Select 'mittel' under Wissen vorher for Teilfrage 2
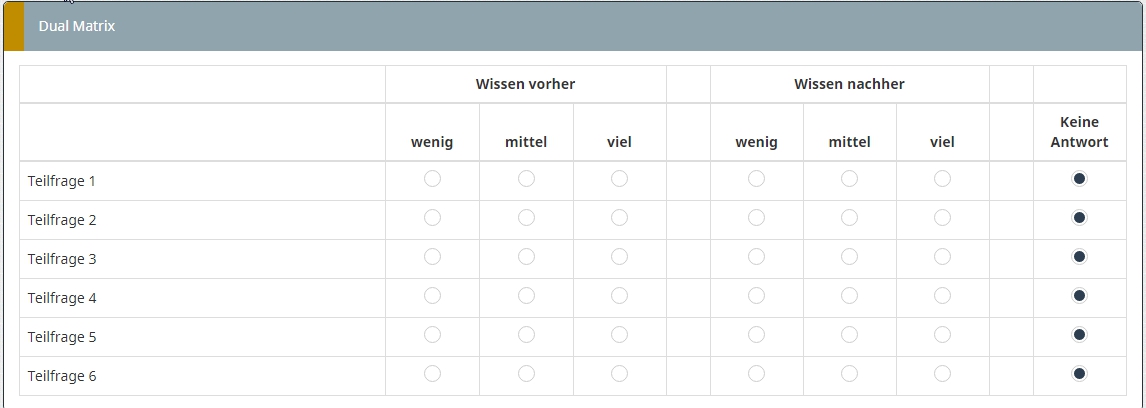This screenshot has height=408, width=1146. (x=525, y=217)
